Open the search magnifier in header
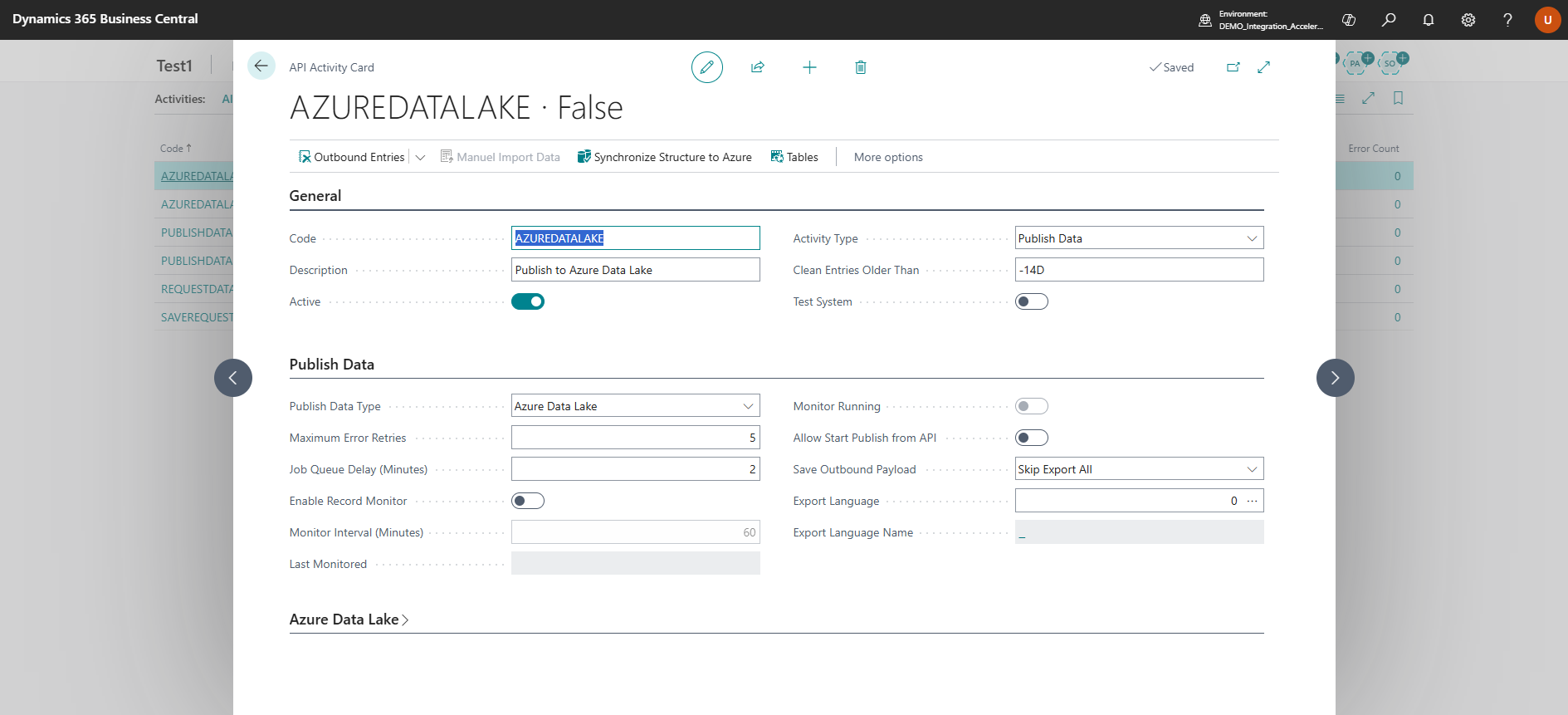1568x715 pixels. 1389,20
